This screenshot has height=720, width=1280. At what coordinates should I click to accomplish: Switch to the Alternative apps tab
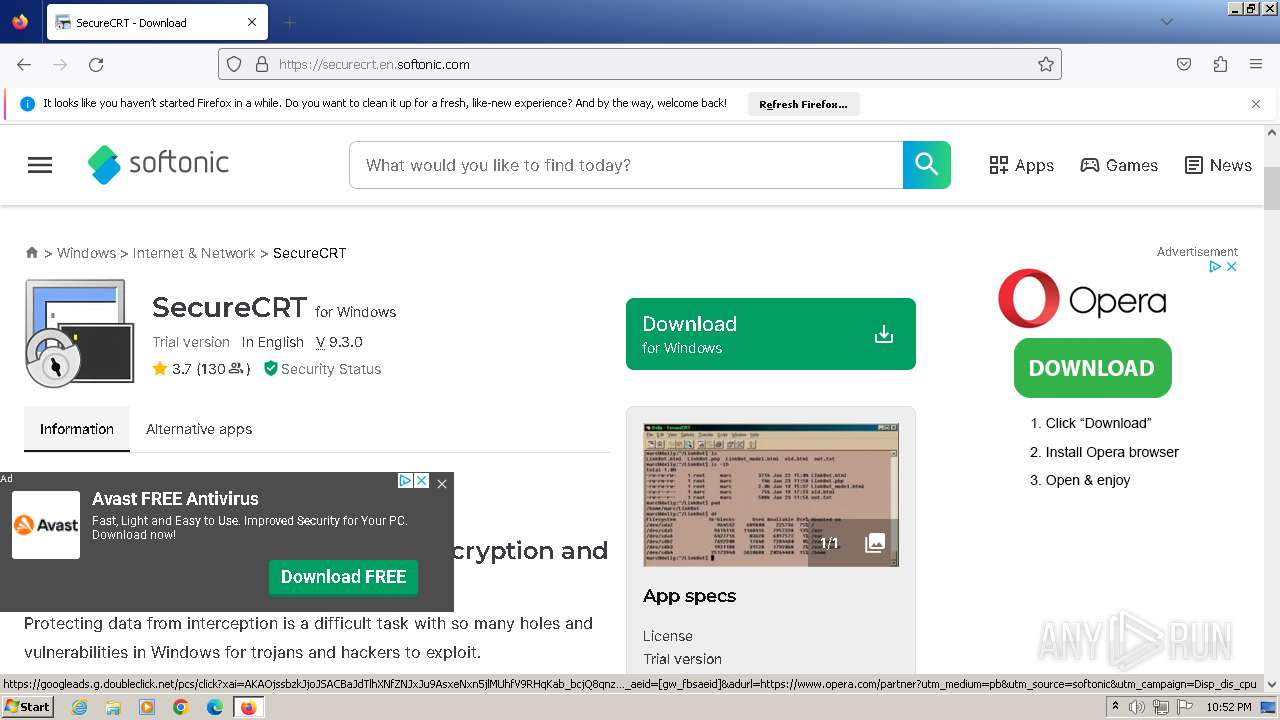tap(199, 429)
